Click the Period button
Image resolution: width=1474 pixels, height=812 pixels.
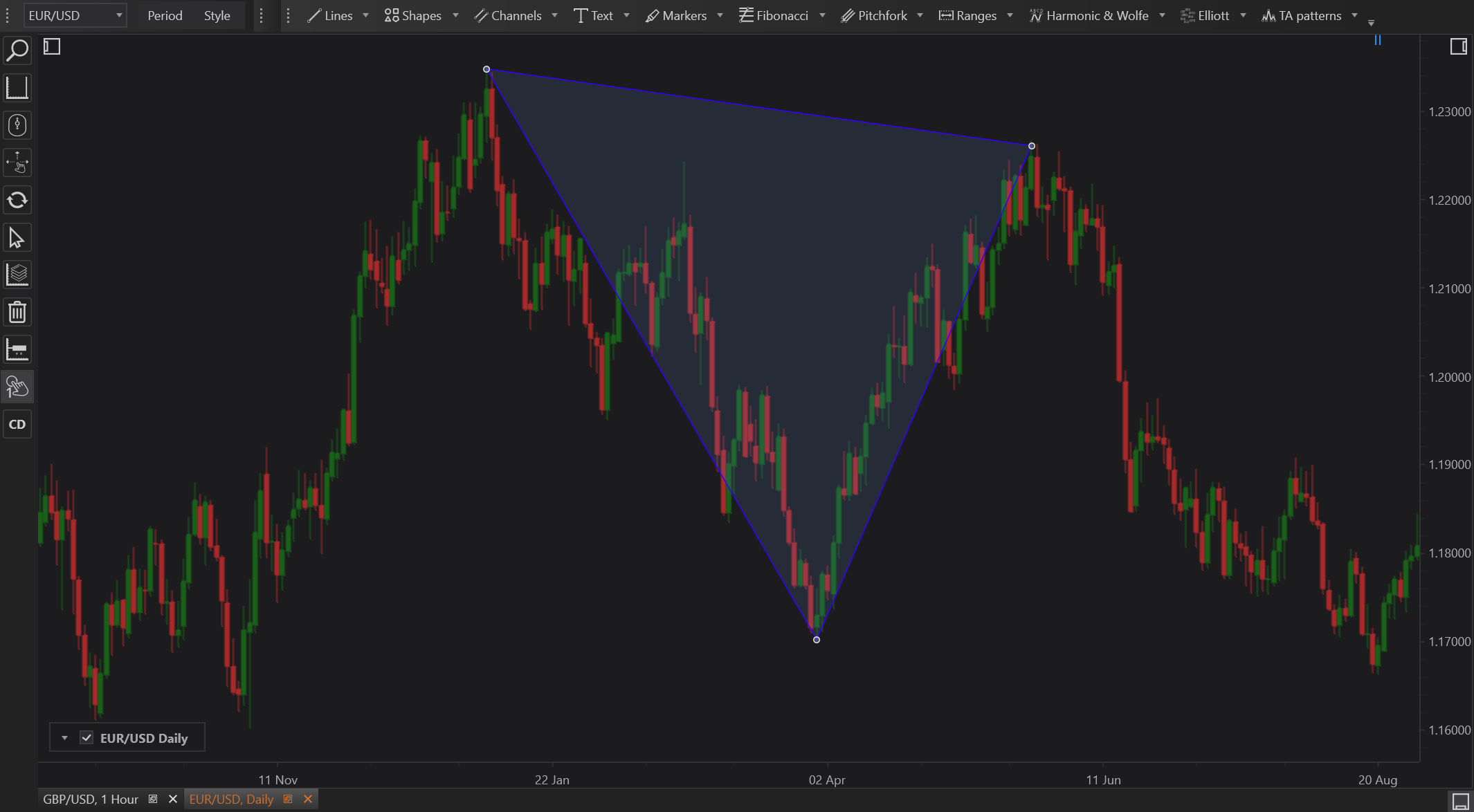(x=165, y=15)
